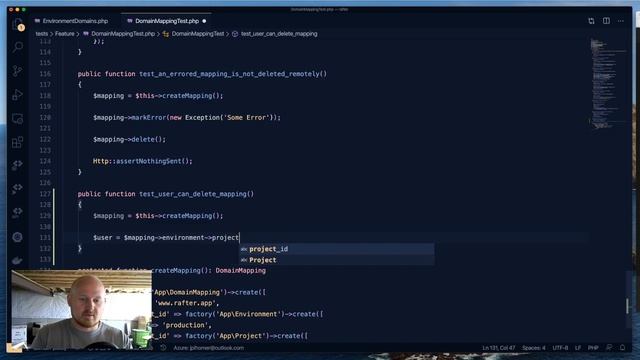Click the webcam video overlay

click(82, 309)
